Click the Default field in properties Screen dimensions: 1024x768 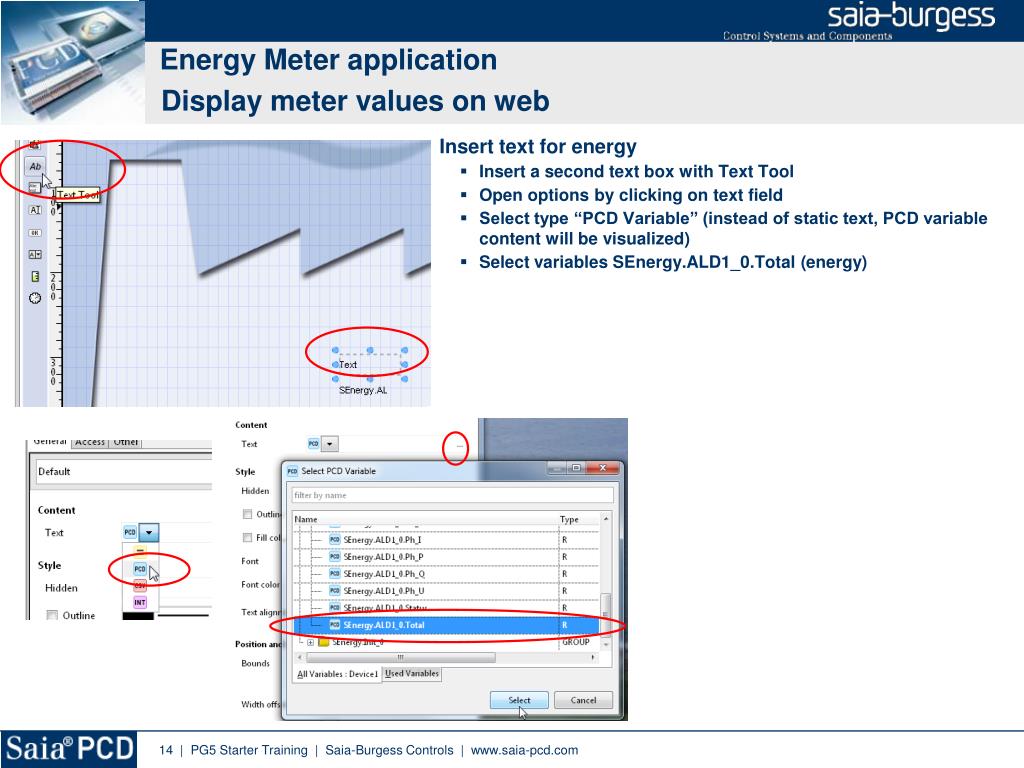(x=124, y=472)
